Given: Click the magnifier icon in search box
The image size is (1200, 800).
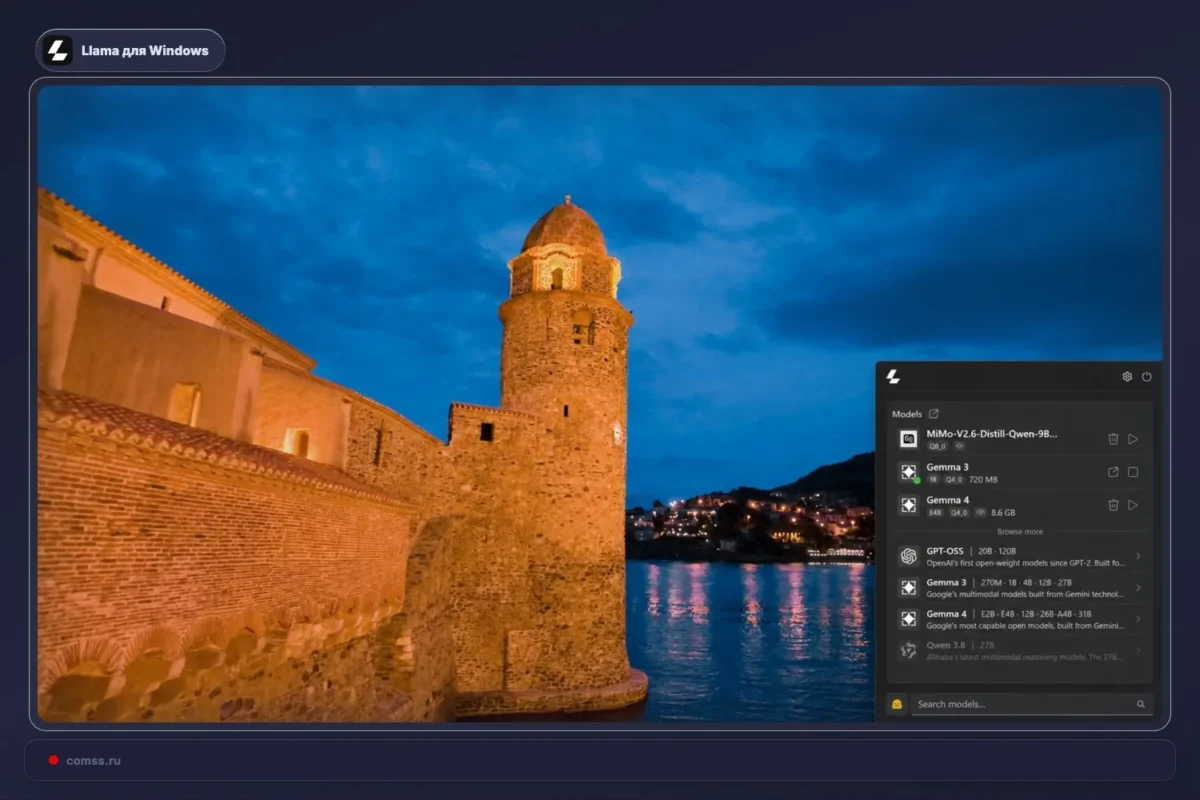Looking at the screenshot, I should point(1141,704).
